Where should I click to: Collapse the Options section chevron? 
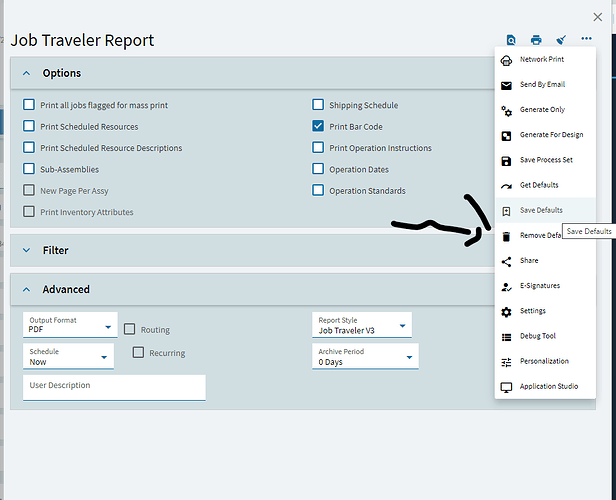coord(26,73)
